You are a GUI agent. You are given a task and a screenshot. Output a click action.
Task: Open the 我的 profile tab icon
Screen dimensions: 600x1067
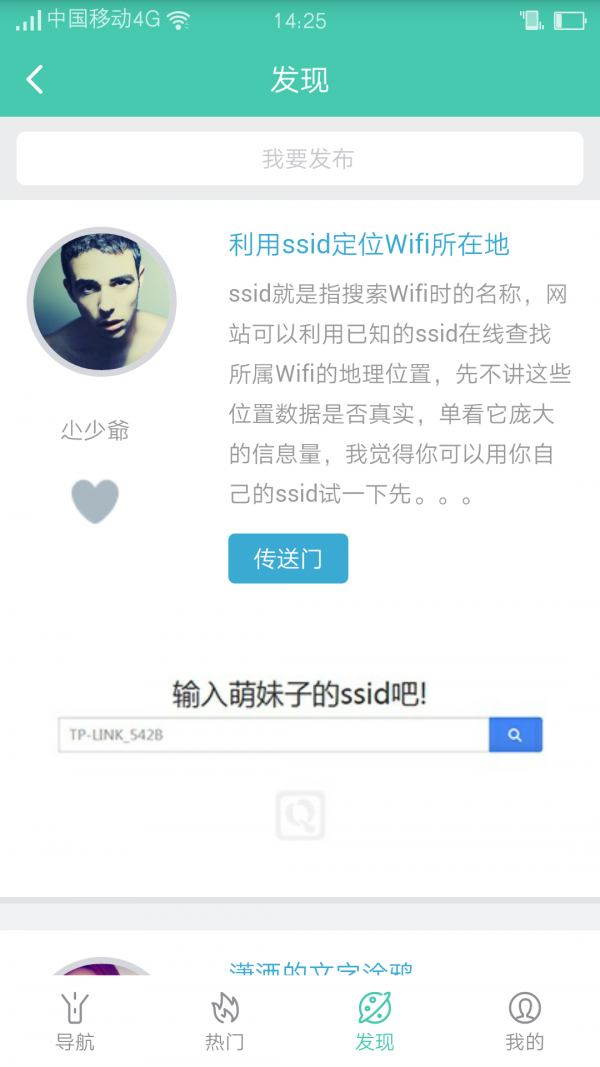524,1008
